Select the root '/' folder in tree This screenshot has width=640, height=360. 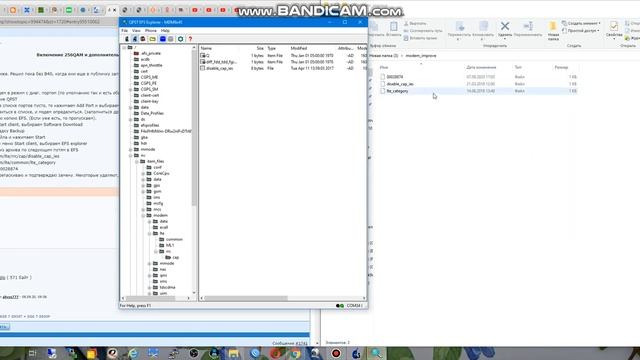[132, 47]
